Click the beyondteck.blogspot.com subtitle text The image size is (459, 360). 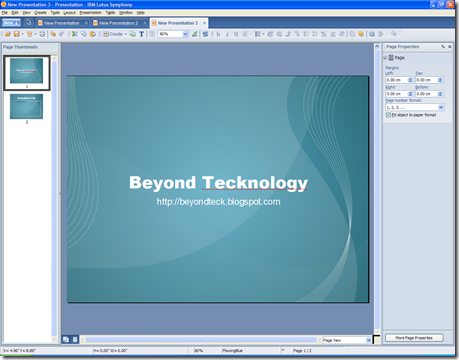point(218,202)
